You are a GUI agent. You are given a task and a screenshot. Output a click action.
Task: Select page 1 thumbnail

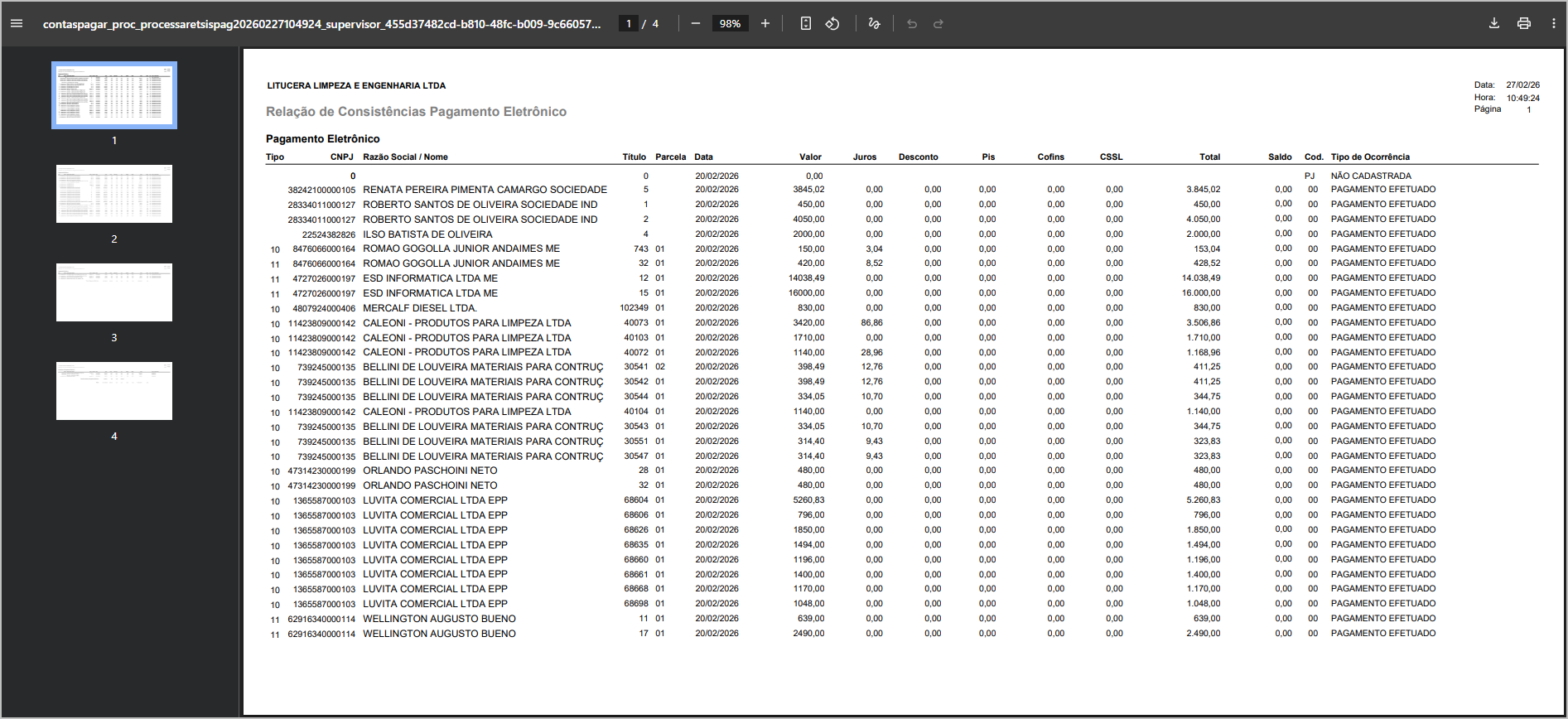pos(114,95)
